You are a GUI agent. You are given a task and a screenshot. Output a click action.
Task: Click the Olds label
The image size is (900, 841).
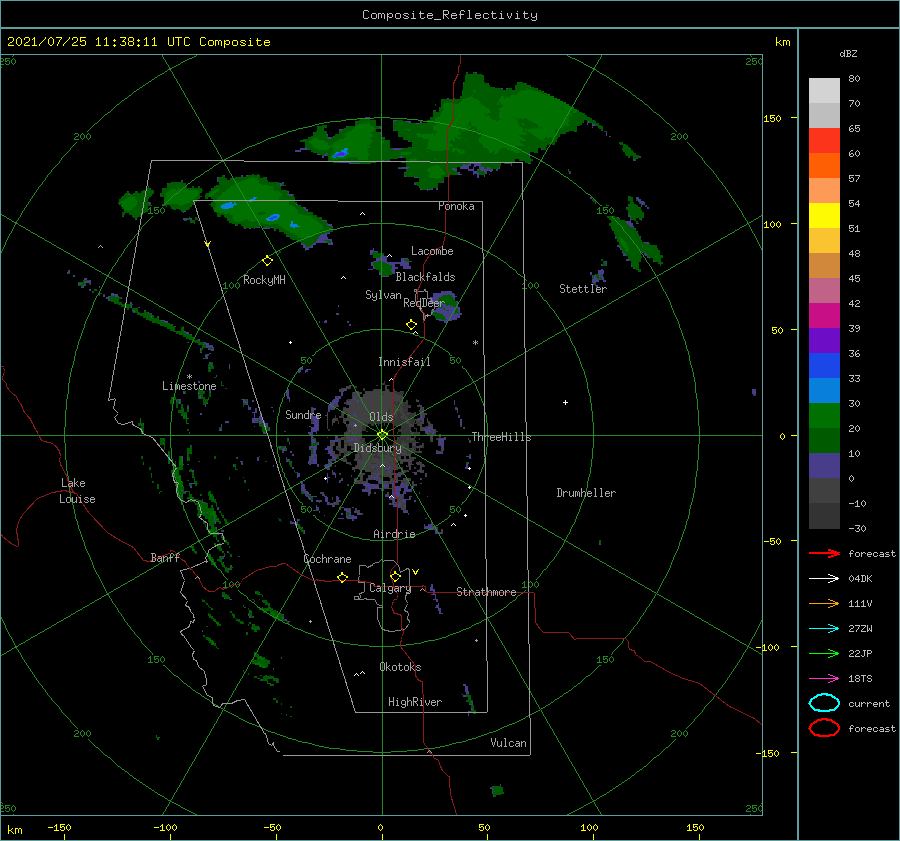[381, 417]
